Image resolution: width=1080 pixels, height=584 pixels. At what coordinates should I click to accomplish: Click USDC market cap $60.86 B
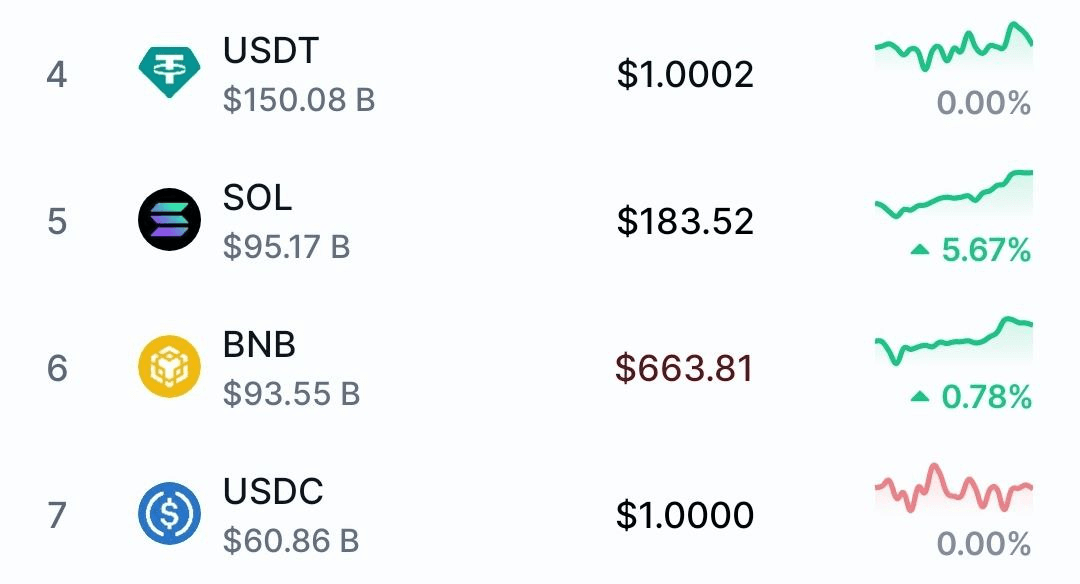click(291, 541)
